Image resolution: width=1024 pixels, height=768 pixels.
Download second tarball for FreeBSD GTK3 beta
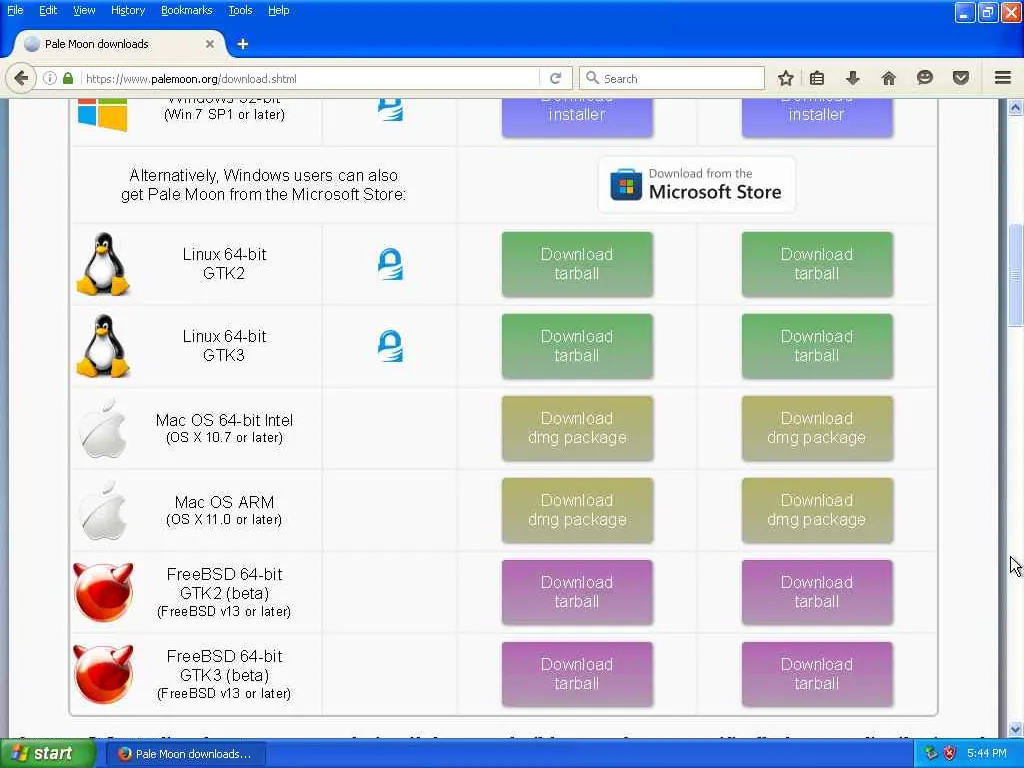[x=817, y=674]
